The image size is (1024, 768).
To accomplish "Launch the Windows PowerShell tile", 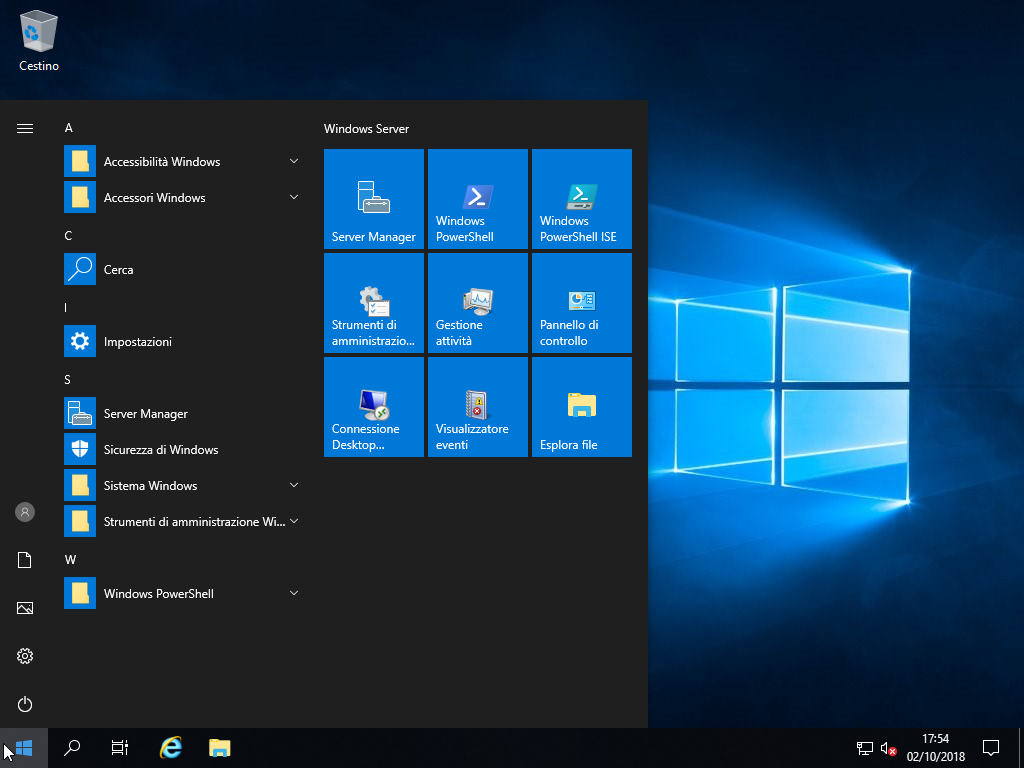I will [477, 199].
